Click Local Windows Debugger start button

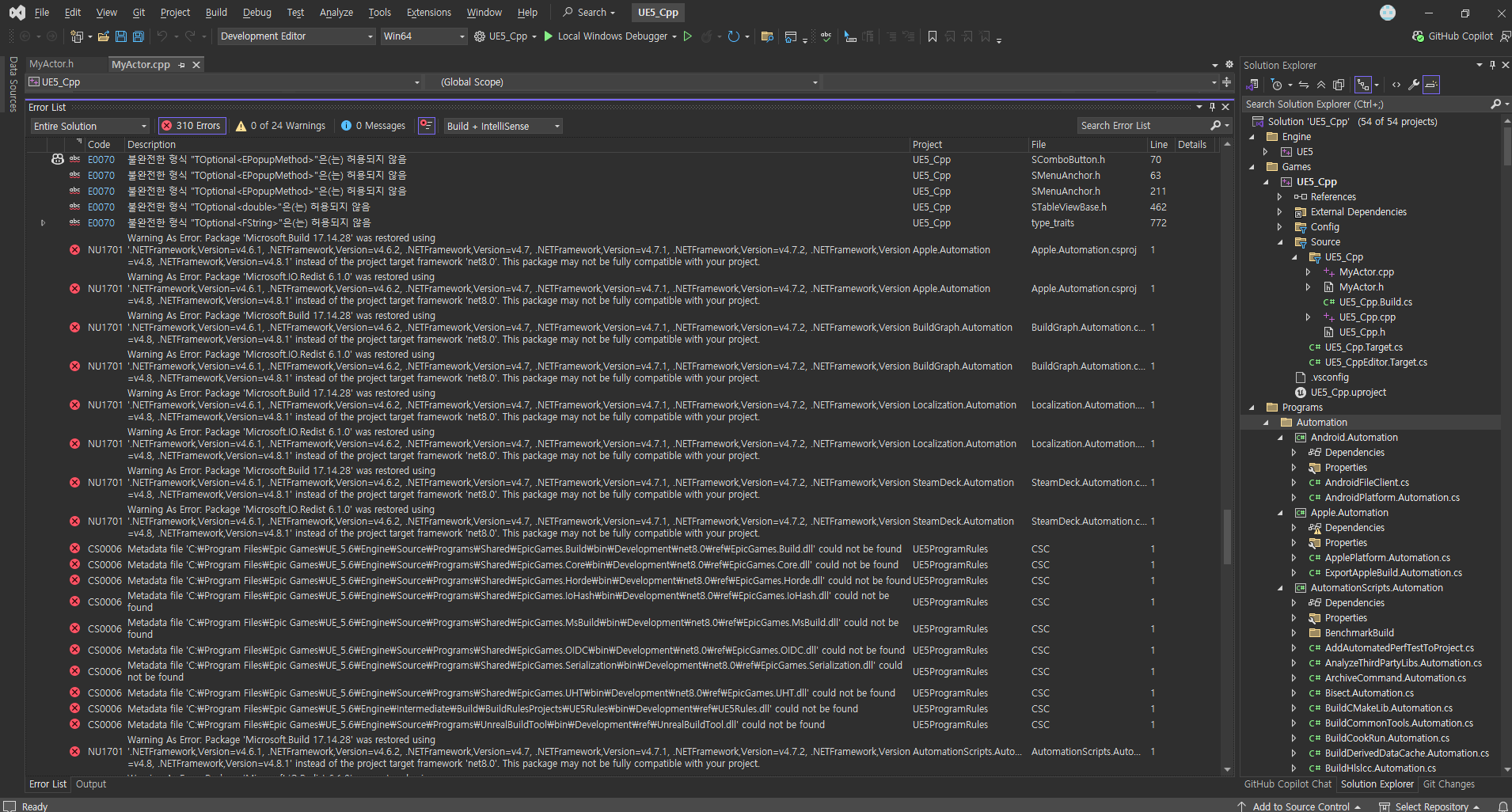(610, 36)
